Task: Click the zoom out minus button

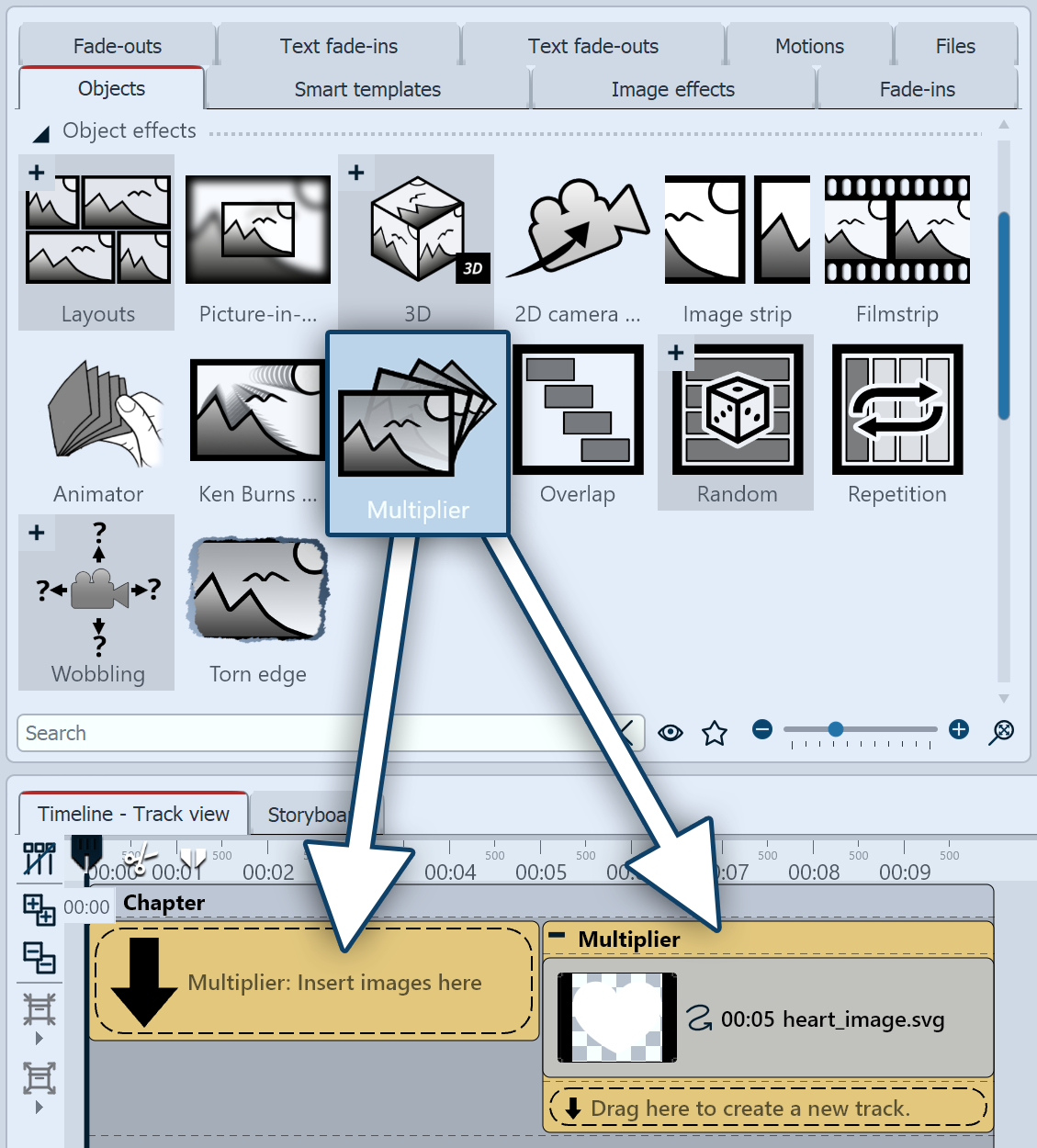Action: pos(761,729)
